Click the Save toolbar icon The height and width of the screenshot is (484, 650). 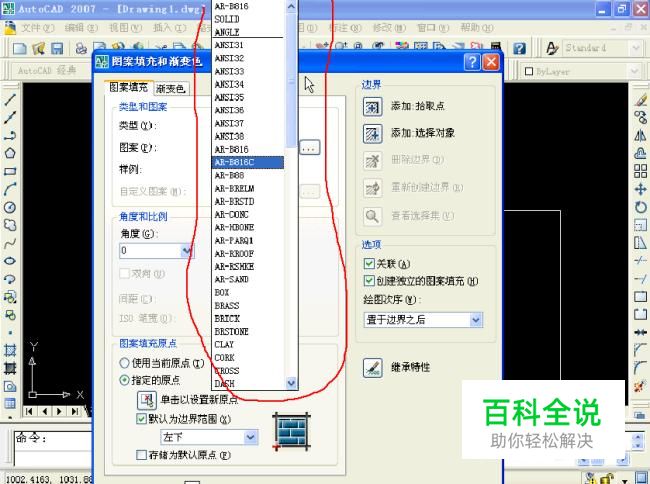click(x=57, y=48)
